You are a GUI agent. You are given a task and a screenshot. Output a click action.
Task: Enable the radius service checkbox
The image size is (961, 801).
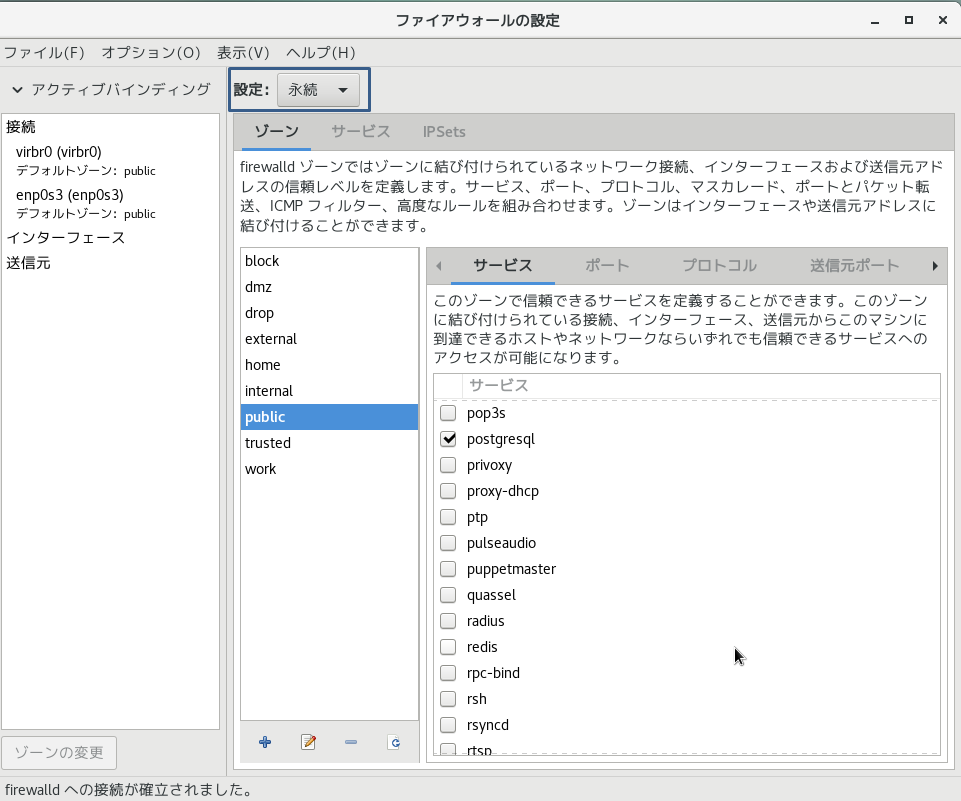click(x=448, y=621)
